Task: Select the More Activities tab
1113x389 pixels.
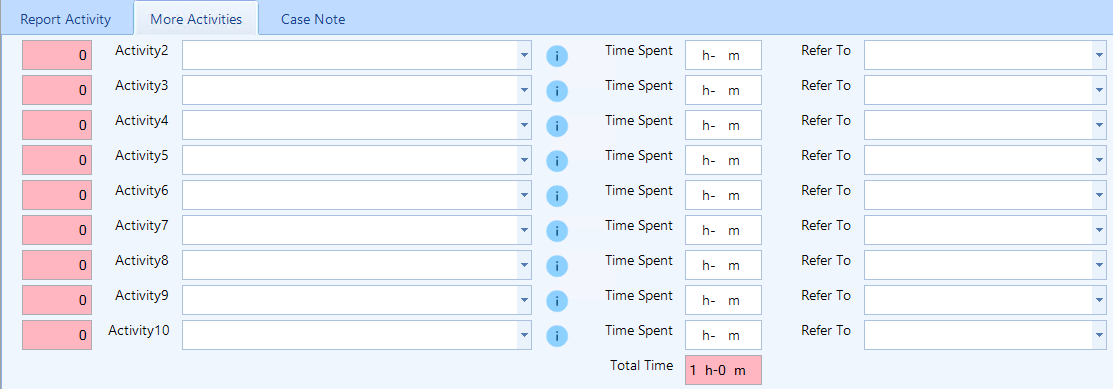Action: pyautogui.click(x=196, y=19)
